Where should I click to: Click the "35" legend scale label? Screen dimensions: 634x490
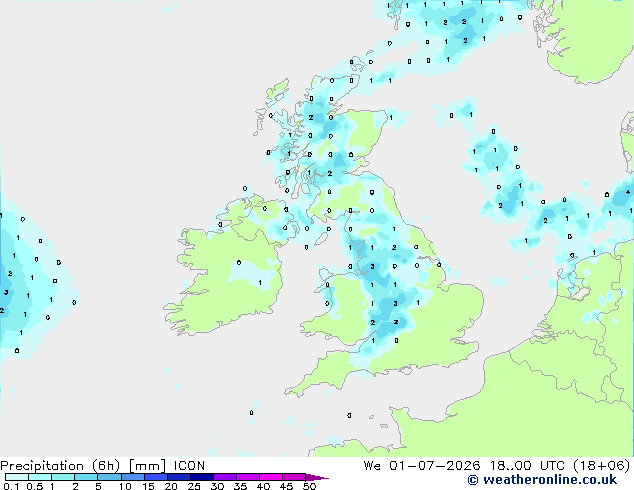click(240, 486)
